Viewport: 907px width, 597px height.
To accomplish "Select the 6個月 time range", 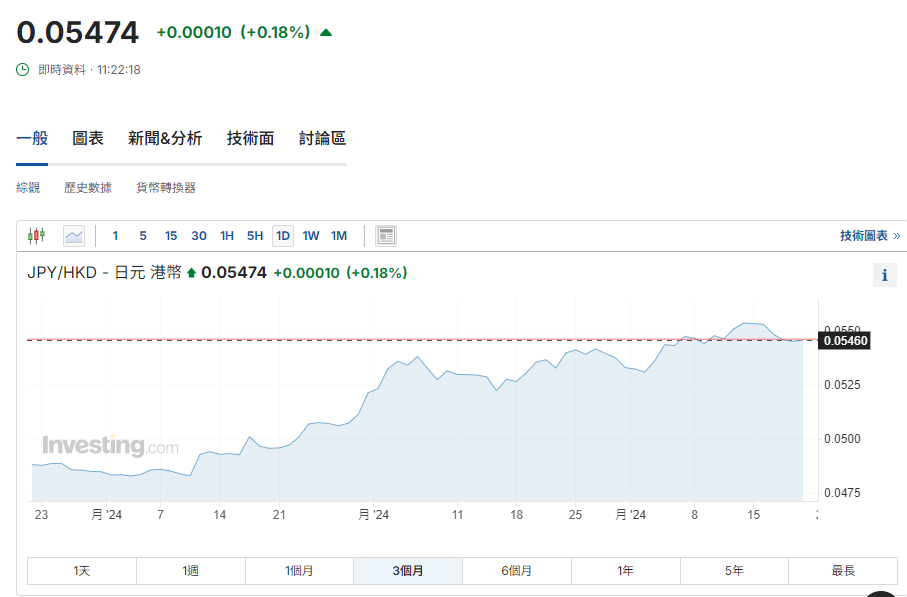I will point(516,571).
